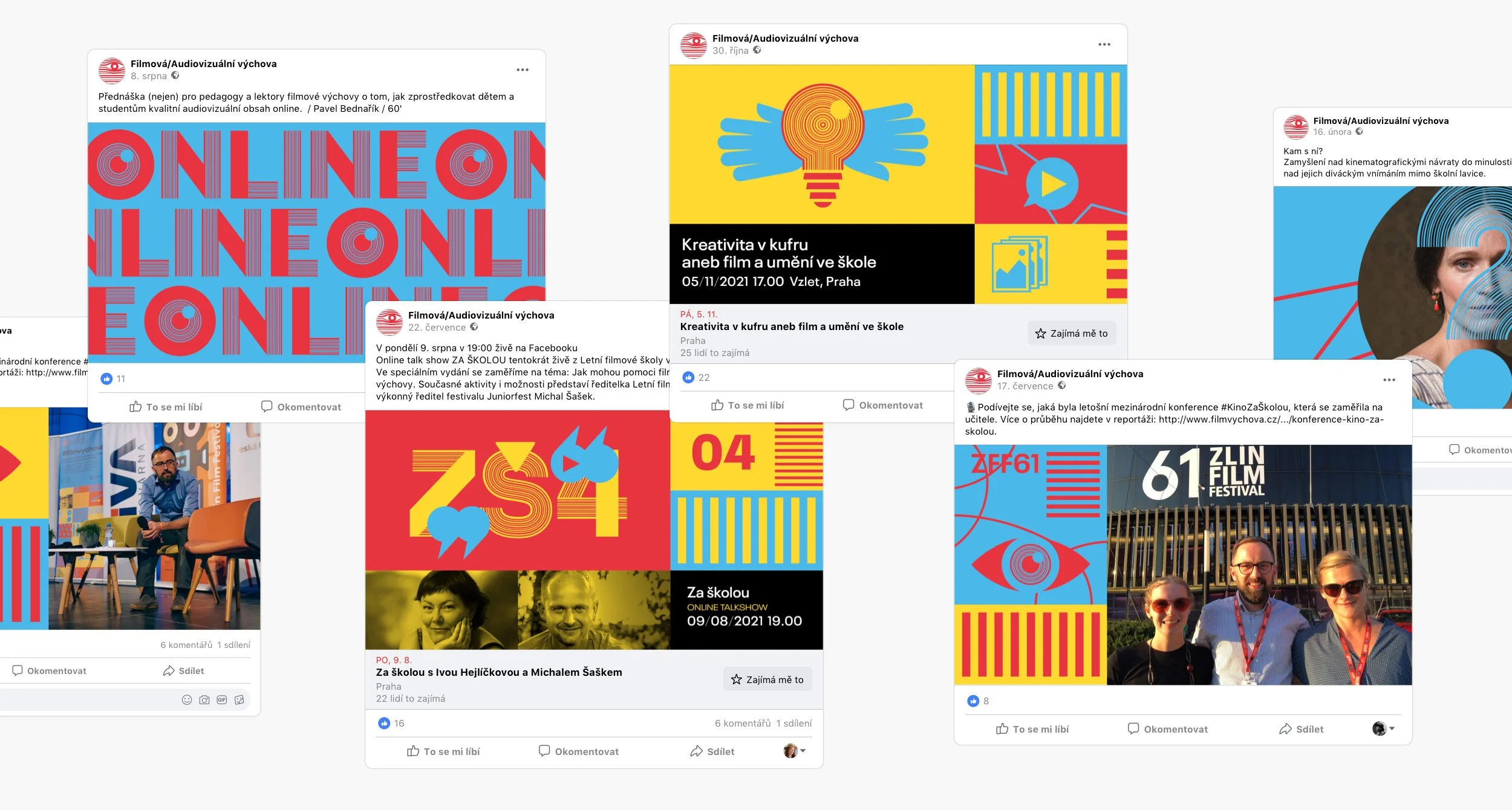1512x810 pixels.
Task: Click the 30. října post date
Action: (730, 51)
